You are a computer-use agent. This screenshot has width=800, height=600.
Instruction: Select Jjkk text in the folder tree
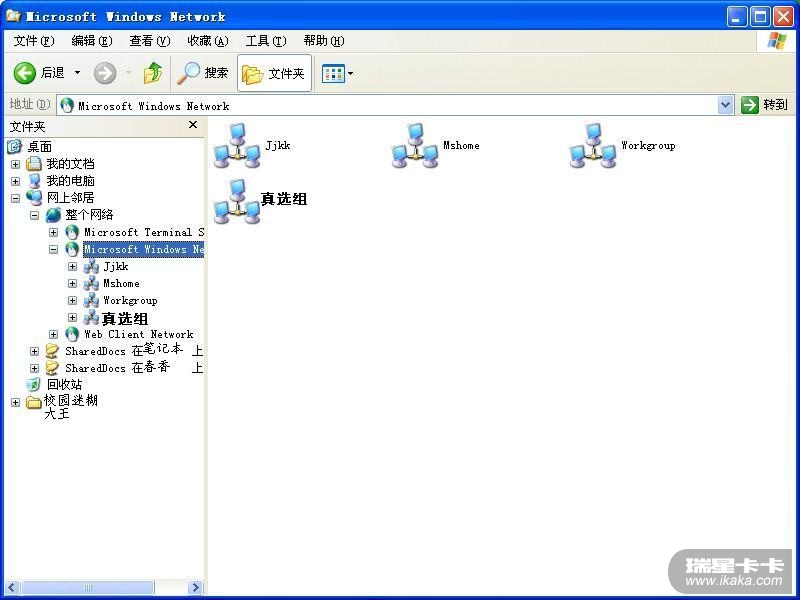(x=116, y=267)
